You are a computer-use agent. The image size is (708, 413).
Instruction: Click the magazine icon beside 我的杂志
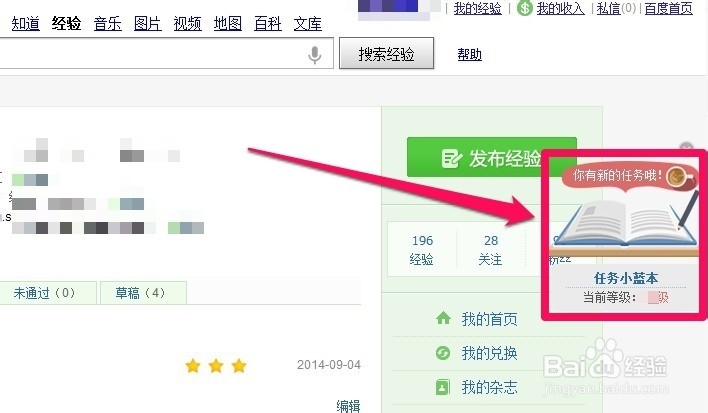(x=442, y=387)
